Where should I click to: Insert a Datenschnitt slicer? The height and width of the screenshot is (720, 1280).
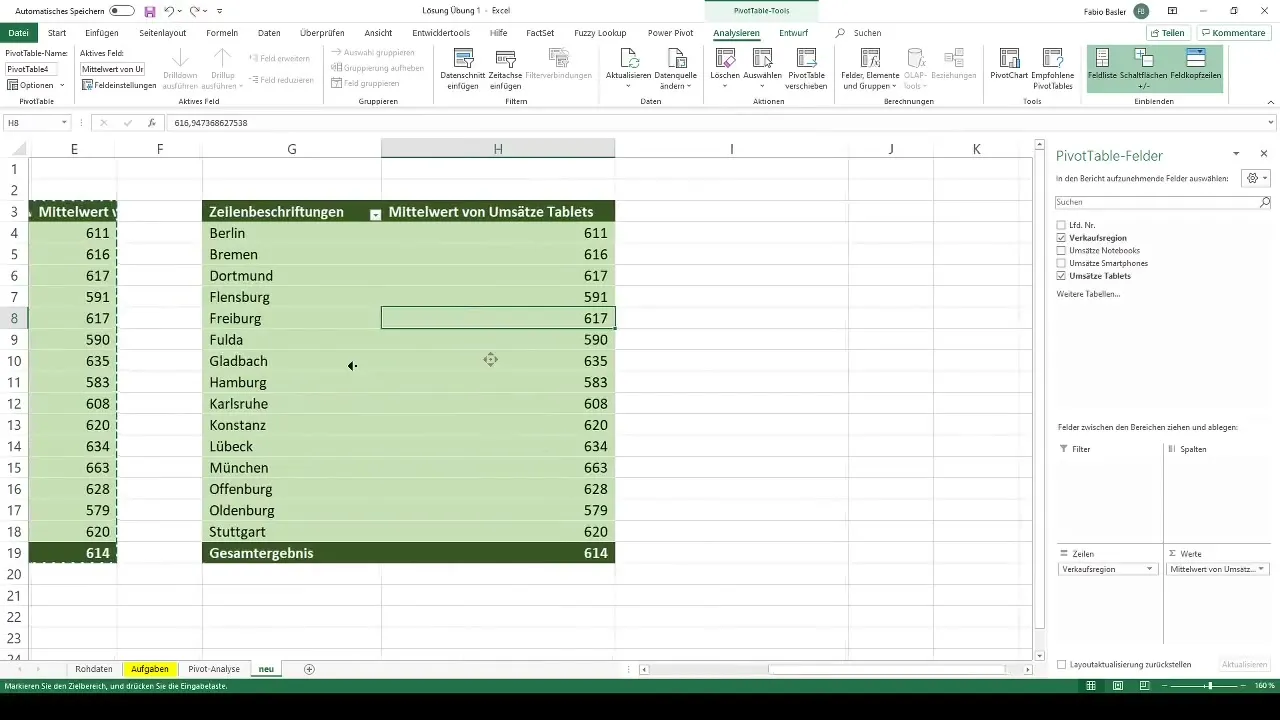click(x=464, y=68)
